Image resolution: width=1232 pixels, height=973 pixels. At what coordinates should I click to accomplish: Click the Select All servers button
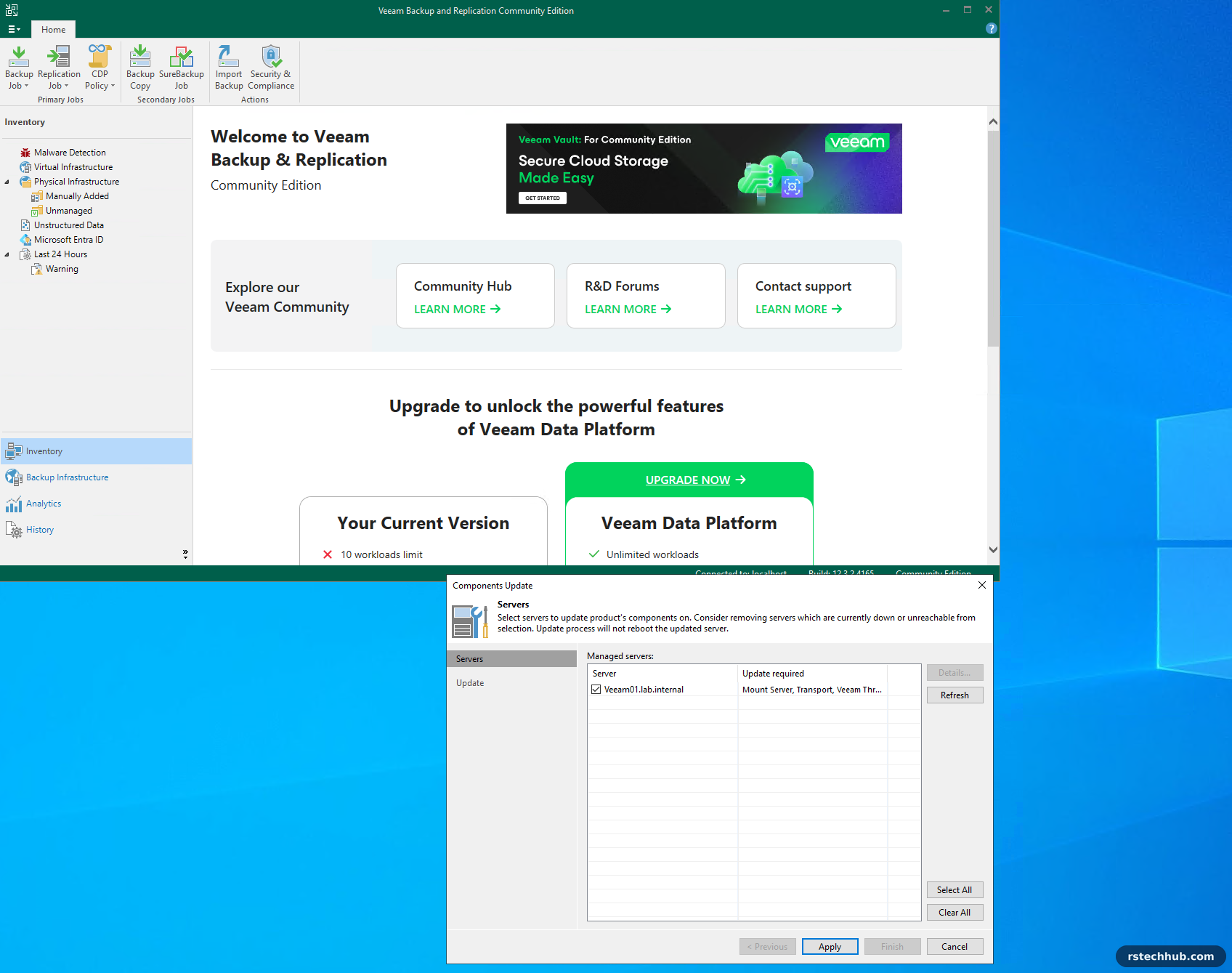click(955, 890)
